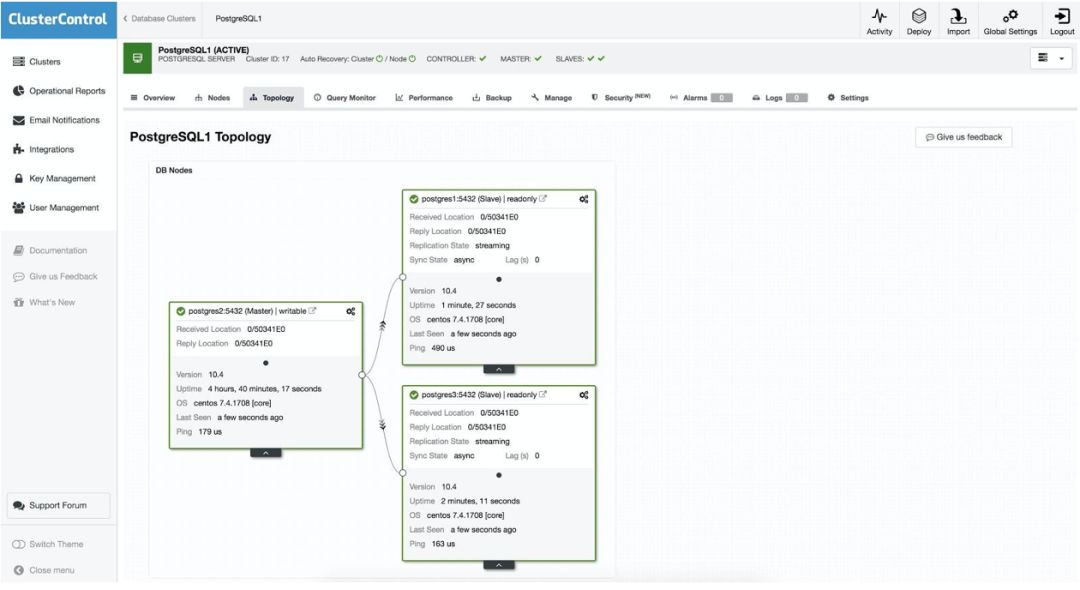Click green status check on postgres3 node

pos(414,395)
